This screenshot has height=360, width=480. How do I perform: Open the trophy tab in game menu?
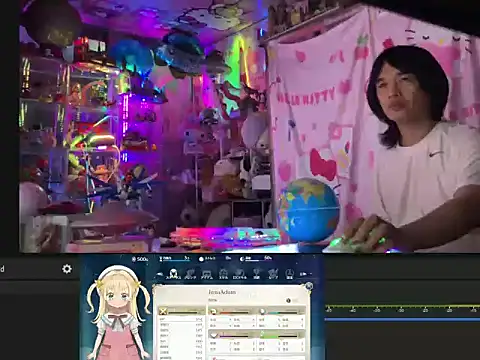point(256,274)
